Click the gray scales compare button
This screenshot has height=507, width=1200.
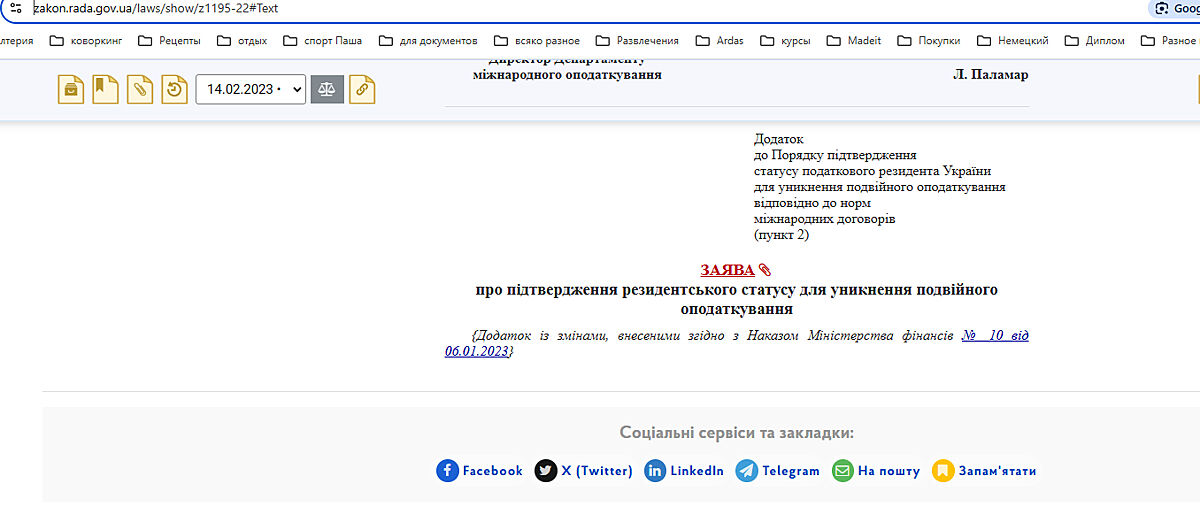pos(327,89)
